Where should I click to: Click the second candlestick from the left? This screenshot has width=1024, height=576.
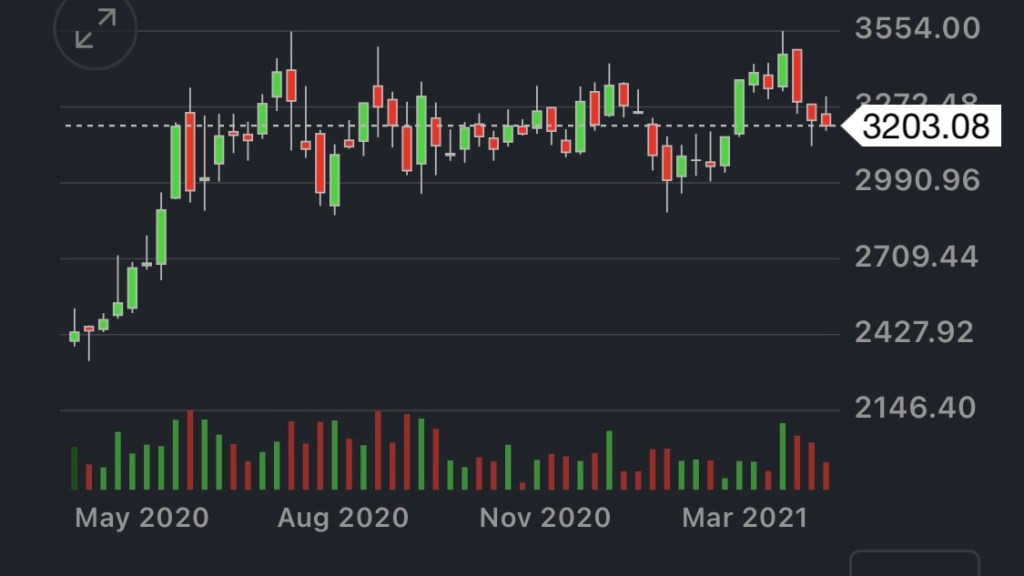click(x=89, y=329)
